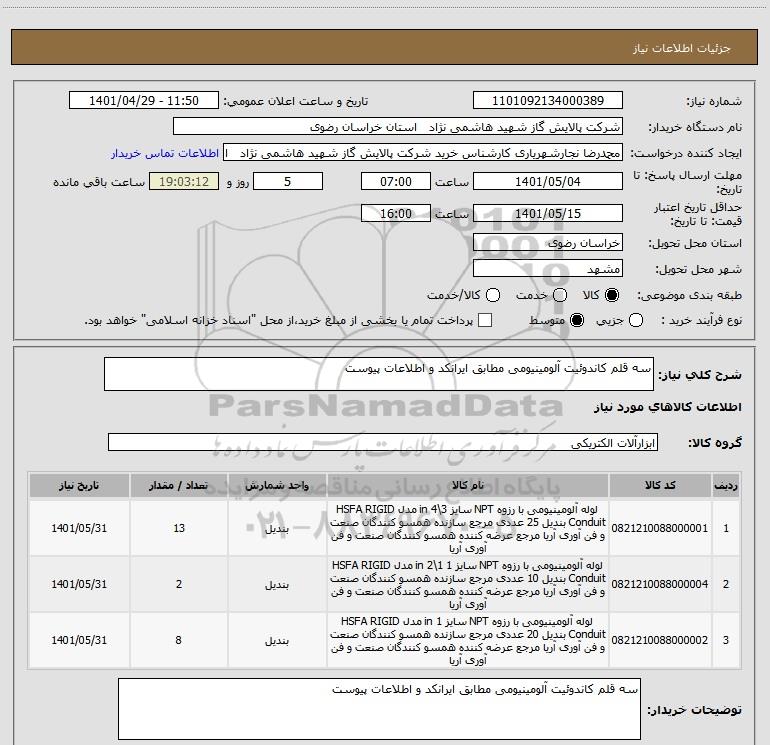Viewport: 770px width, 745px height.
Task: Click the remaining days field showing 5
Action: coord(288,181)
